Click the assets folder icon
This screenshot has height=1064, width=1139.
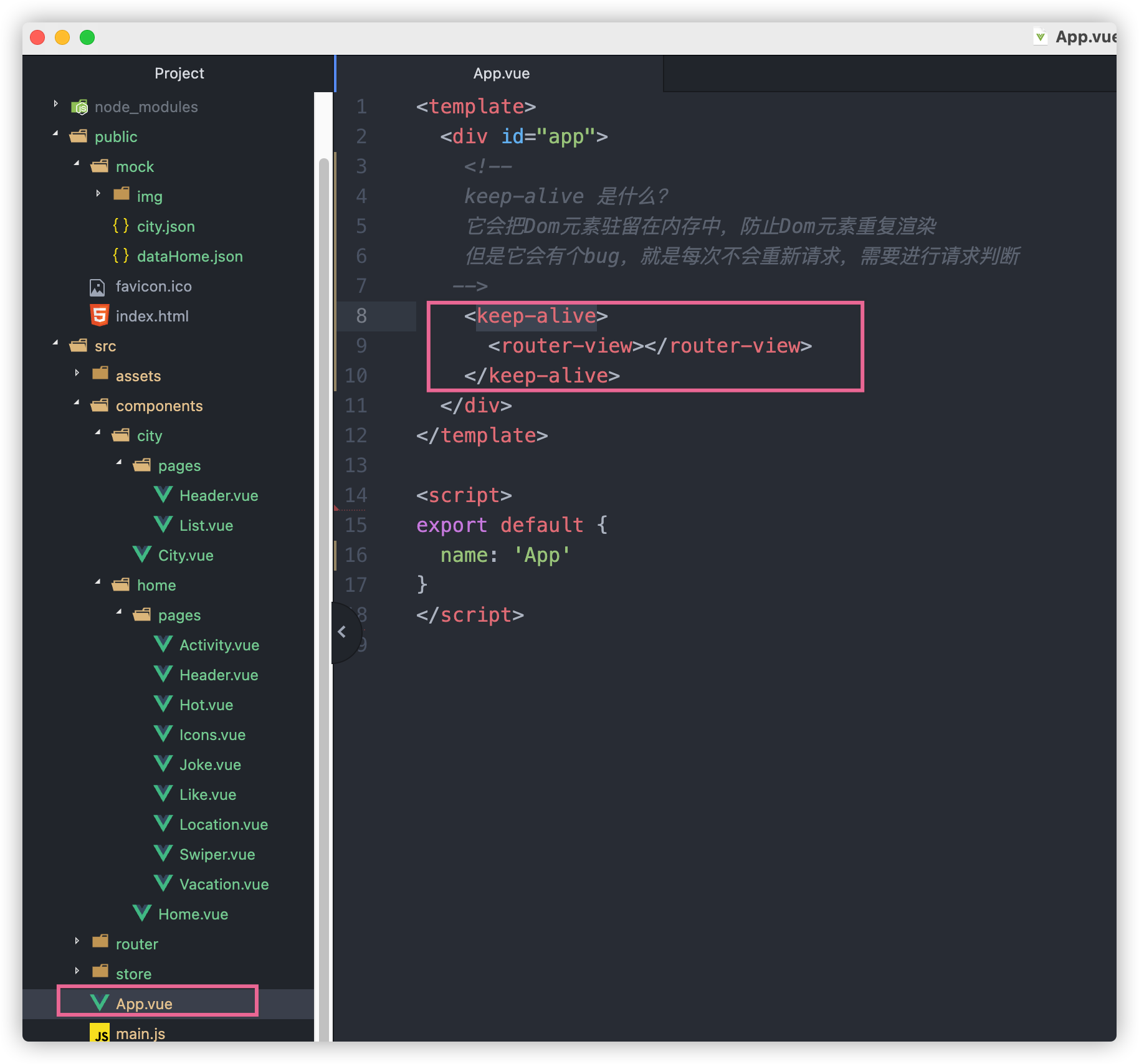coord(100,374)
